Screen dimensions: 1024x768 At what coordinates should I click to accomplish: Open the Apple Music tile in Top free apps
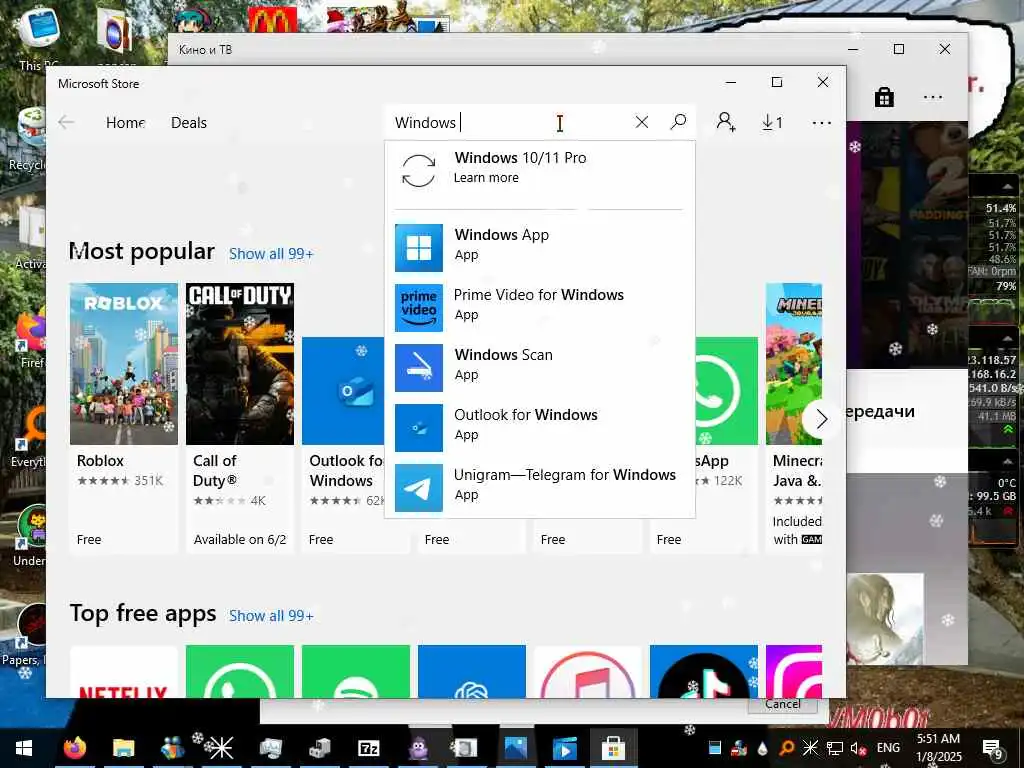pyautogui.click(x=588, y=671)
